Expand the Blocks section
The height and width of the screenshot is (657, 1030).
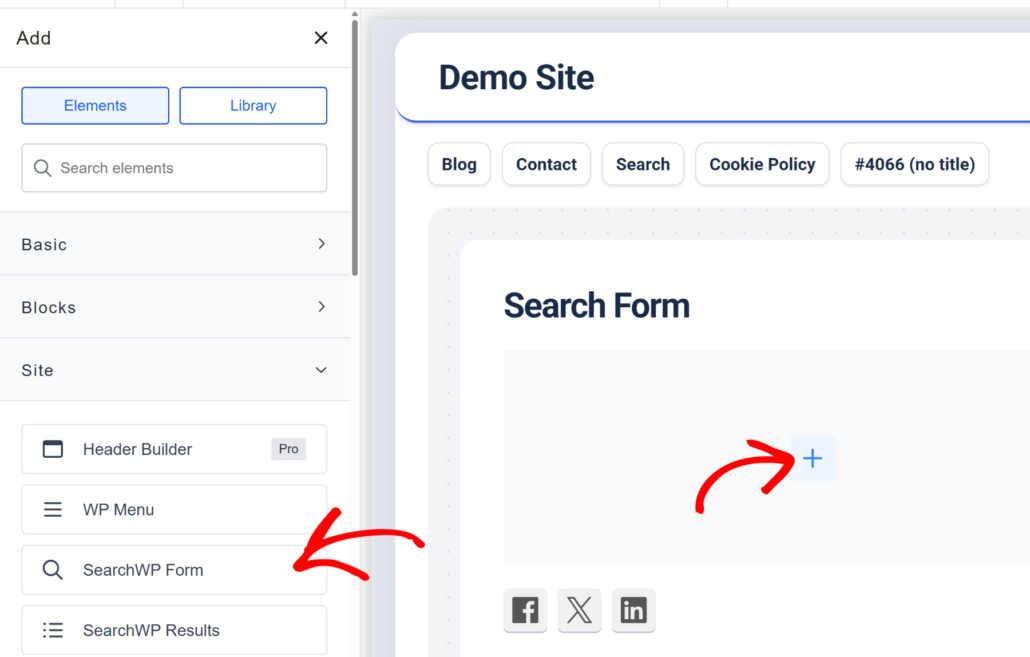[x=174, y=307]
